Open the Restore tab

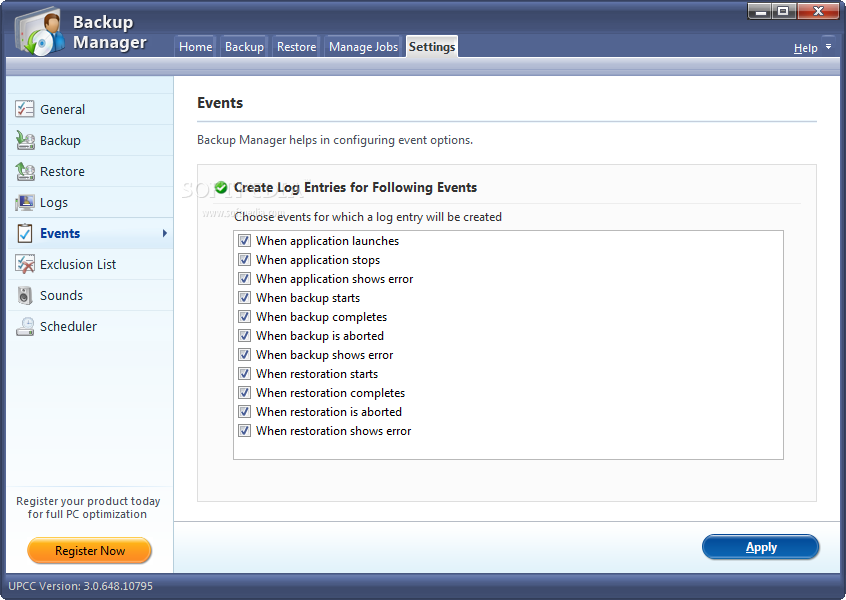[296, 47]
